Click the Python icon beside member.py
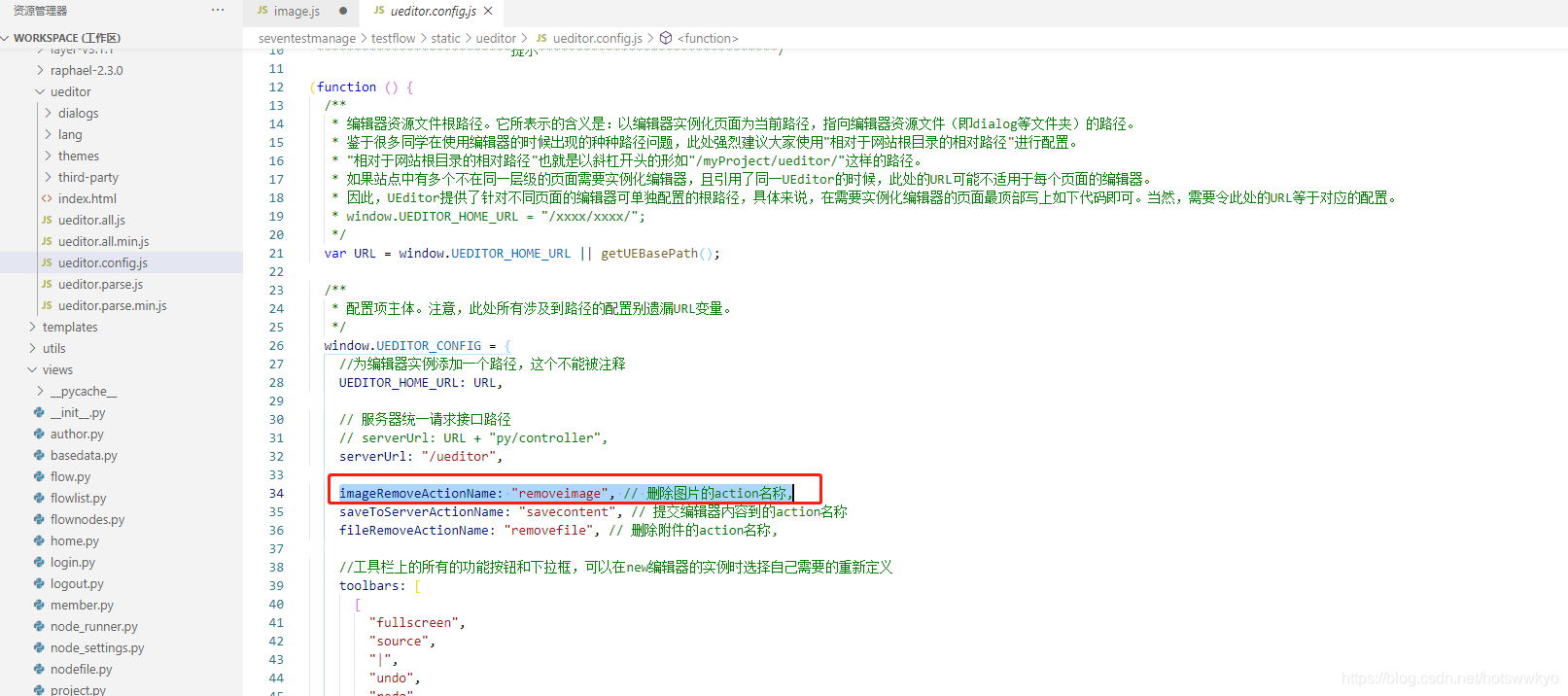 pyautogui.click(x=39, y=605)
